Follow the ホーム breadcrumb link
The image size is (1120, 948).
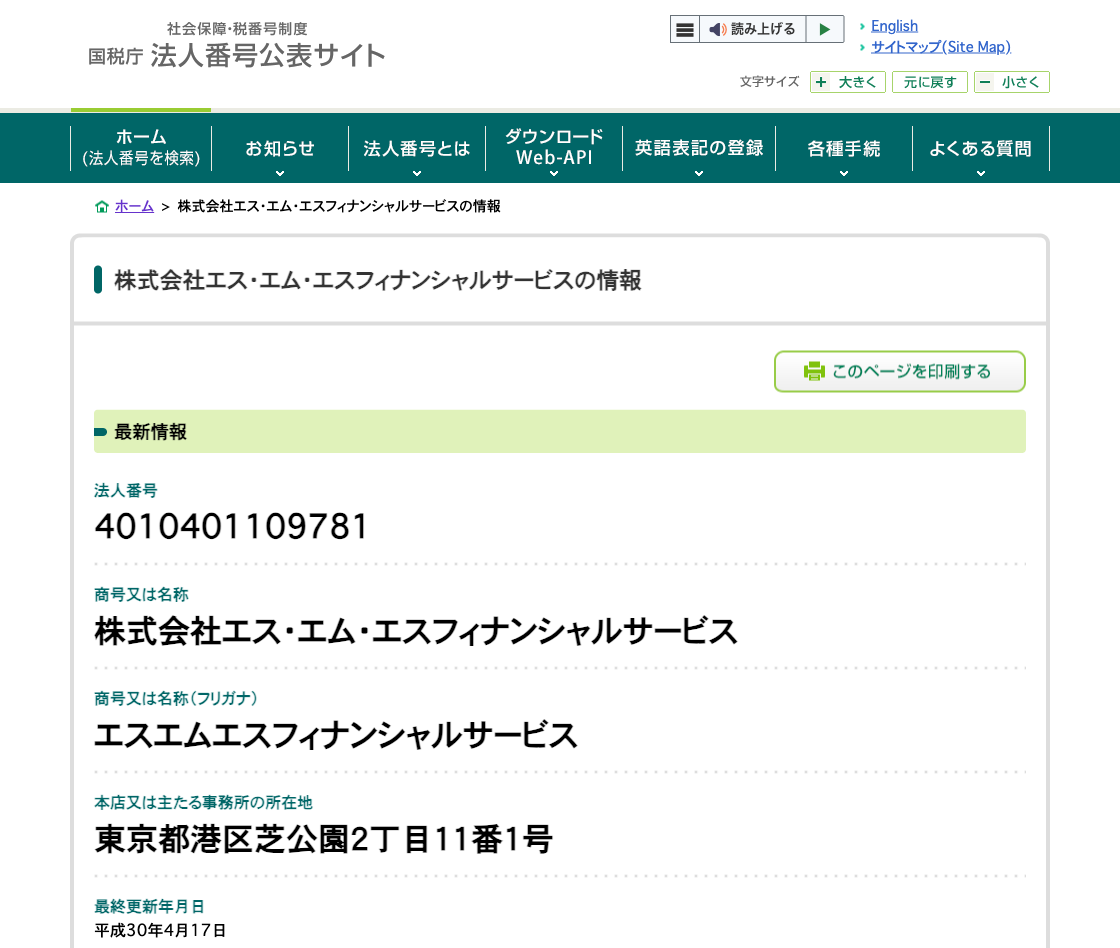134,206
